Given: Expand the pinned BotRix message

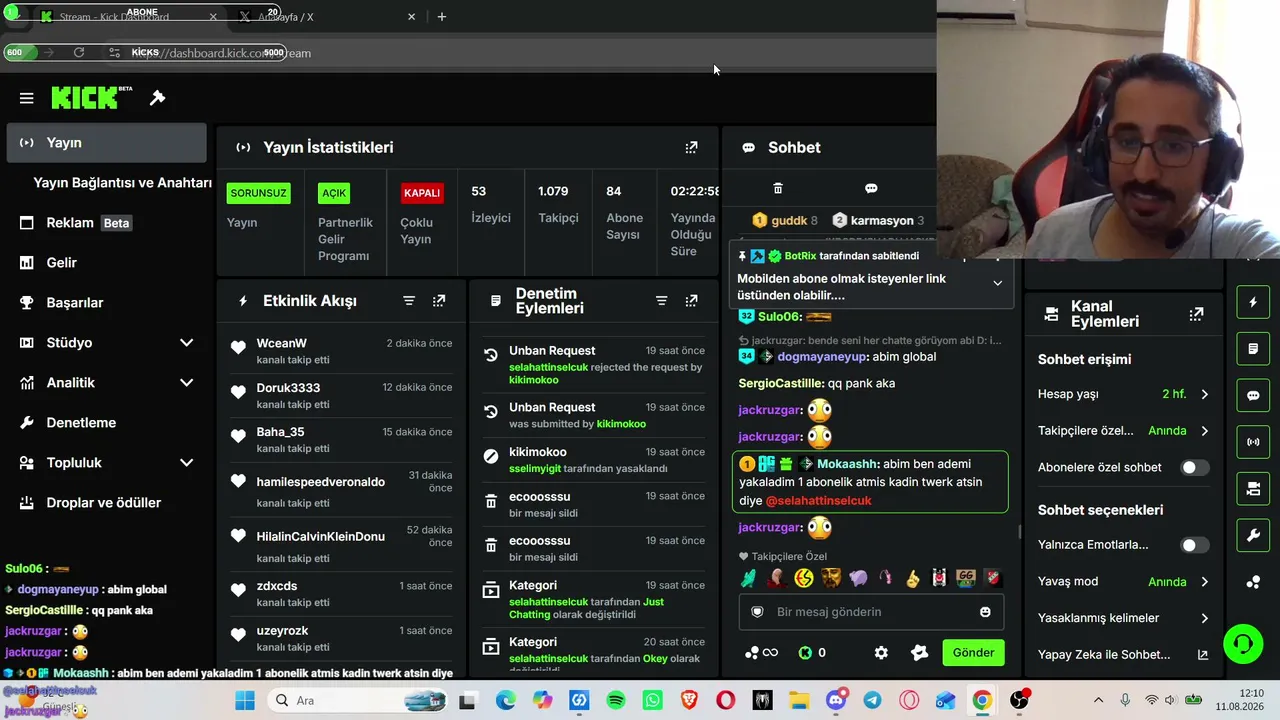Looking at the screenshot, I should coord(997,283).
